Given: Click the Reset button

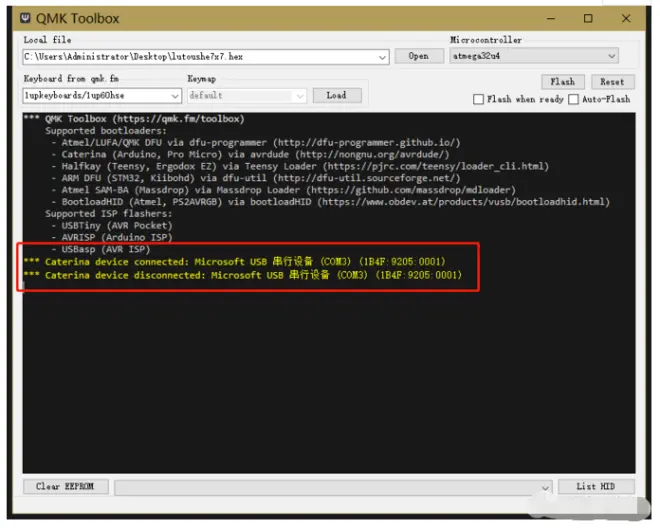Looking at the screenshot, I should point(612,82).
